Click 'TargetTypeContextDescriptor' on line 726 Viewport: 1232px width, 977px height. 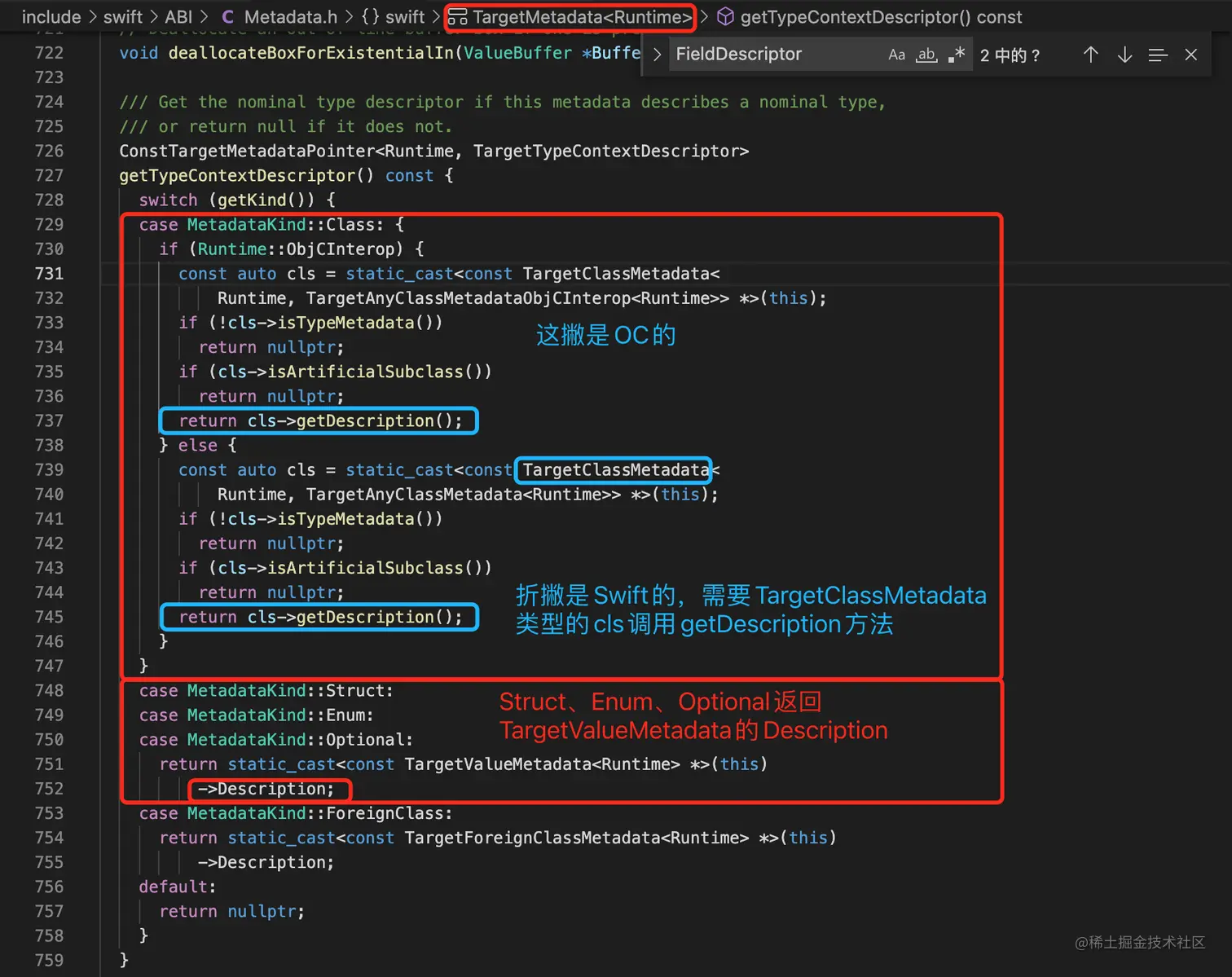click(x=606, y=151)
